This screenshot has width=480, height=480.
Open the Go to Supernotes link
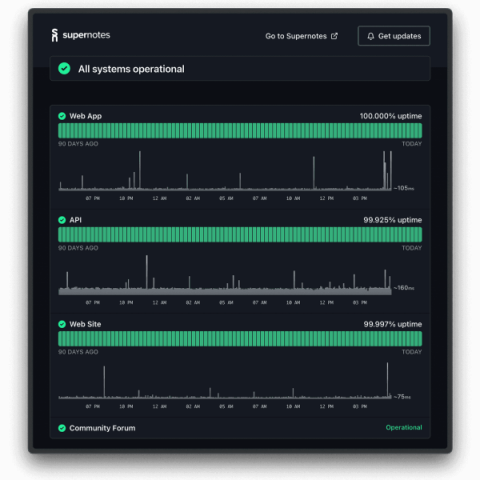[301, 36]
